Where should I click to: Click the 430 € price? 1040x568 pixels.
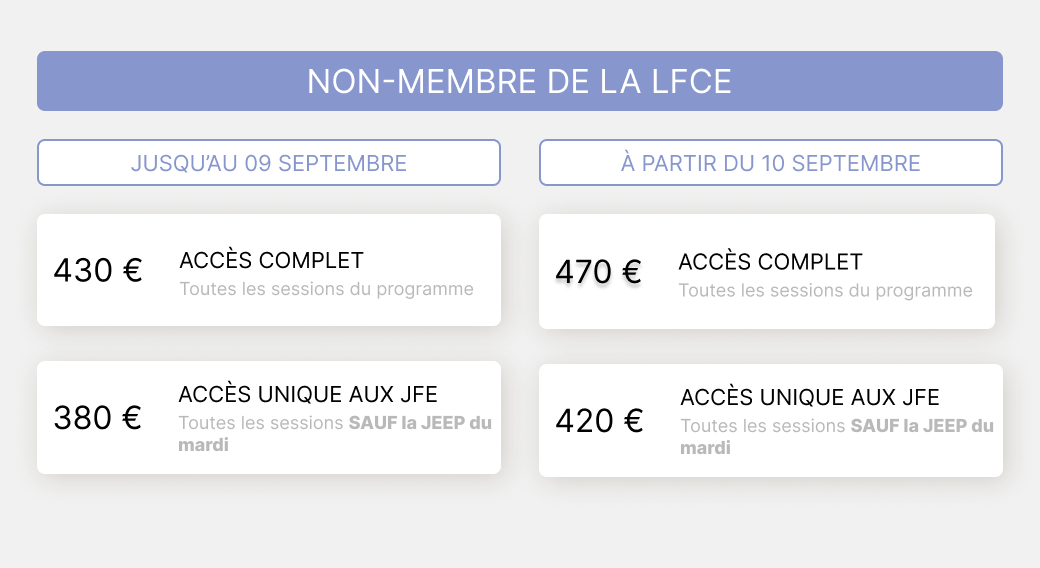click(x=98, y=270)
